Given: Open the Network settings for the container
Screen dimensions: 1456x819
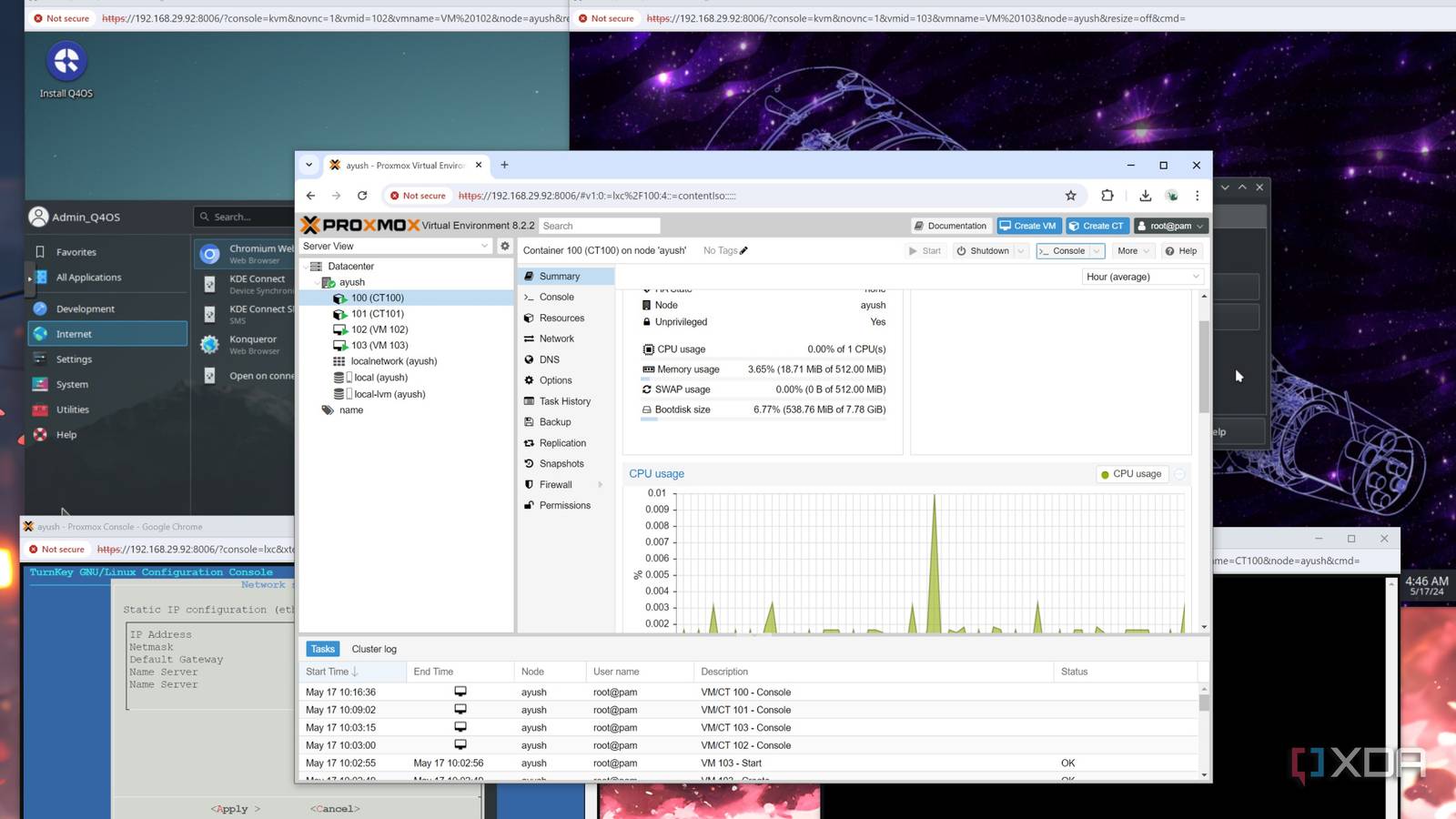Looking at the screenshot, I should coord(555,339).
